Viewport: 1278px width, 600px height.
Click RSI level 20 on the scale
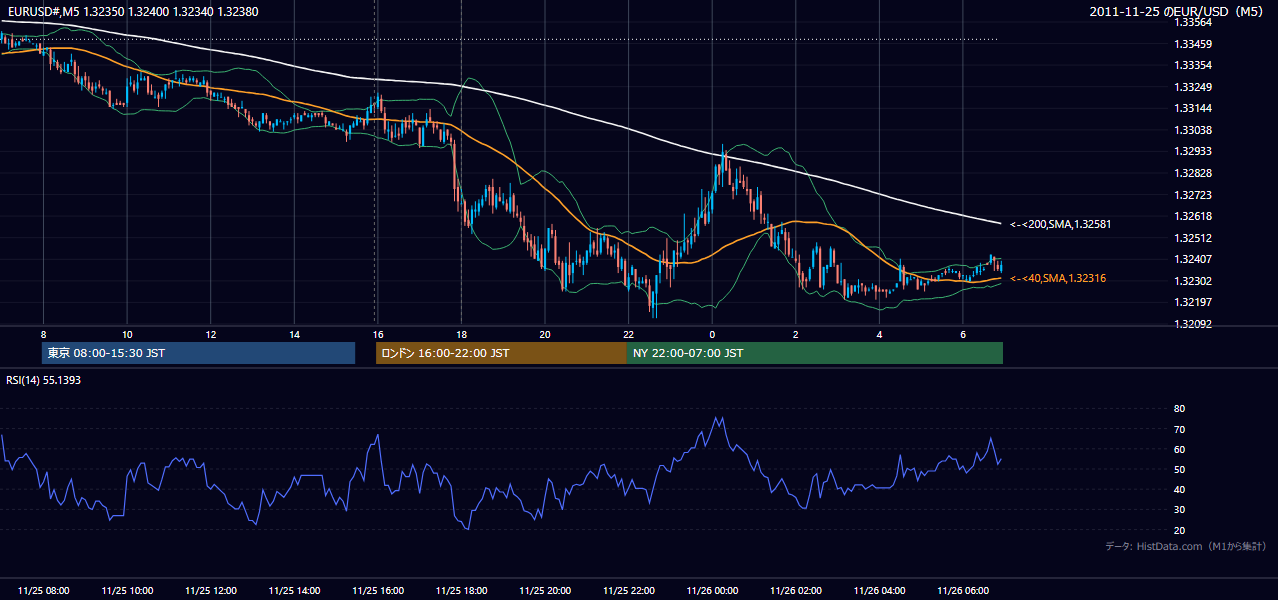1179,530
